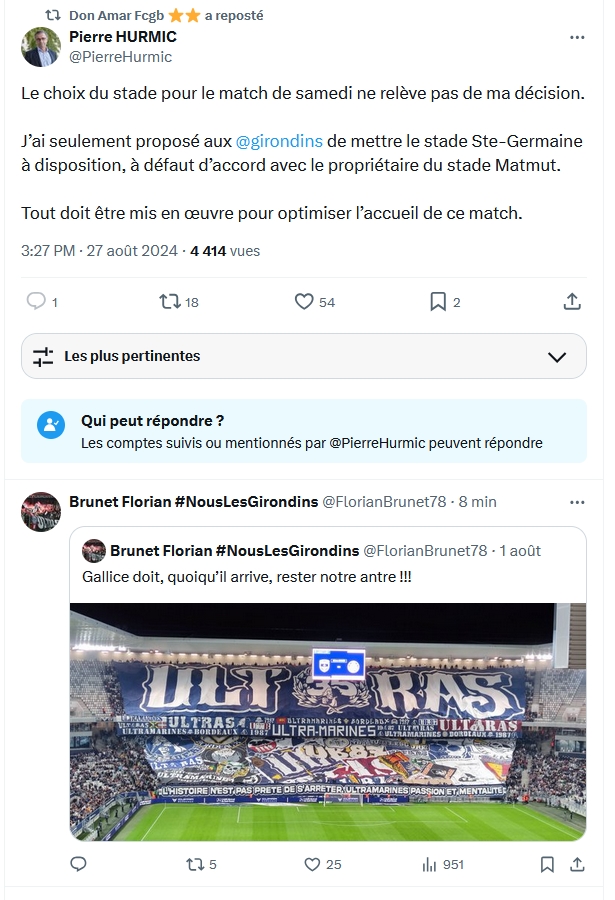This screenshot has width=615, height=900.
Task: Bookmark Pierre Hurmic's tweet
Action: (x=438, y=301)
